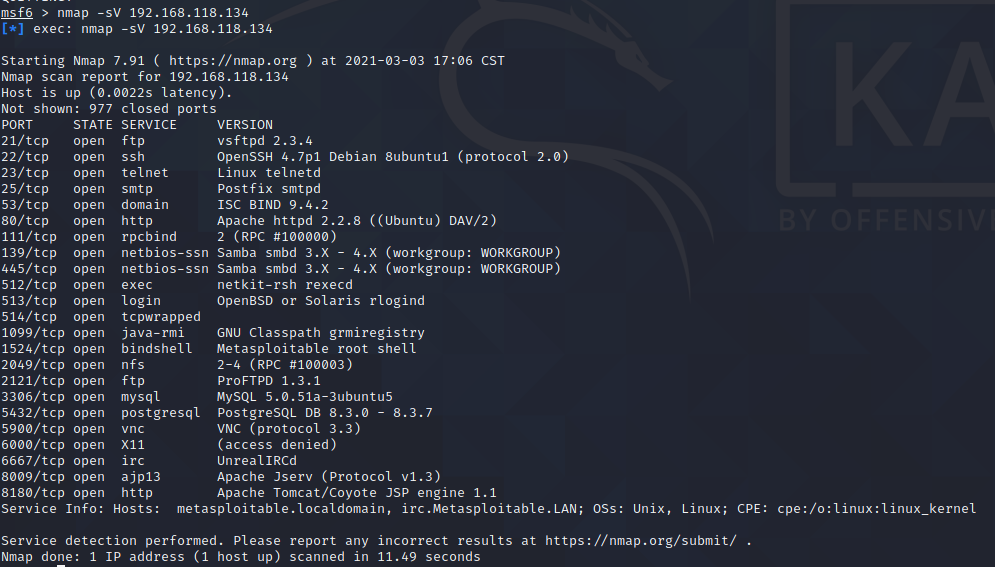Click the scanned IP 192.168.118.134 in the report line
Screen dimensions: 995x567
(x=228, y=77)
